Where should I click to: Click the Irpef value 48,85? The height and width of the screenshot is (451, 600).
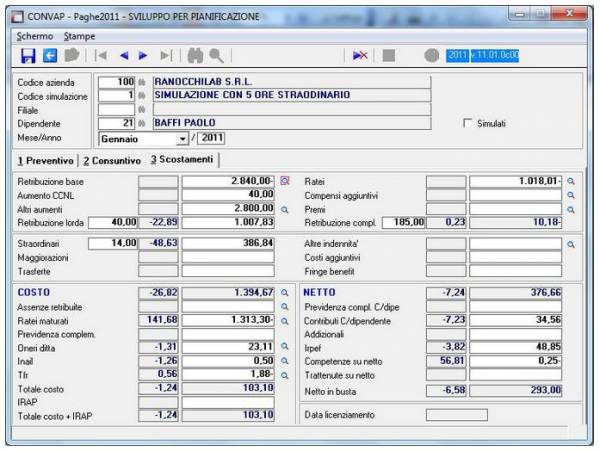[x=515, y=347]
